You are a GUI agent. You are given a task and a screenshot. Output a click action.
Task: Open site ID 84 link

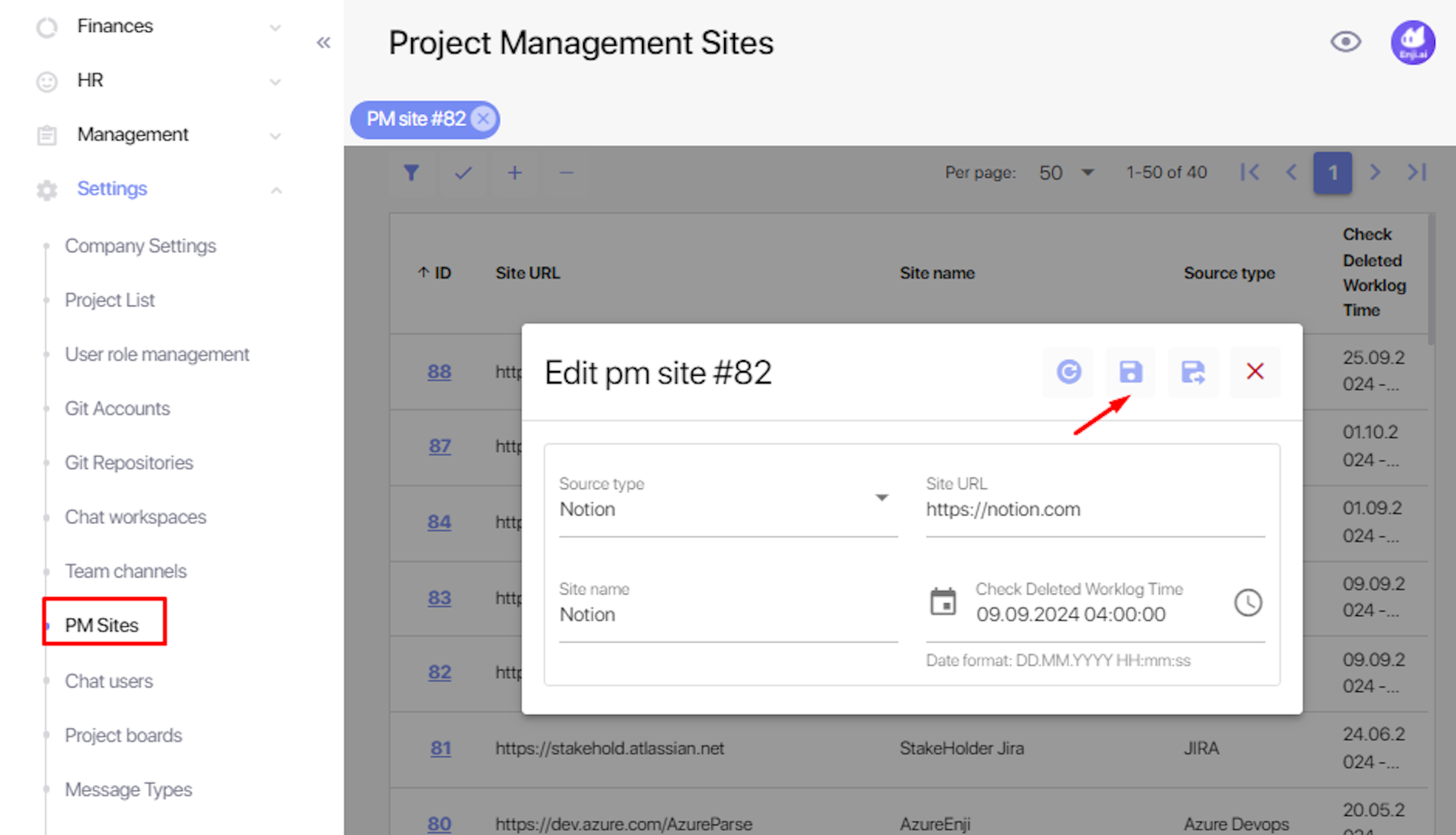coord(439,522)
